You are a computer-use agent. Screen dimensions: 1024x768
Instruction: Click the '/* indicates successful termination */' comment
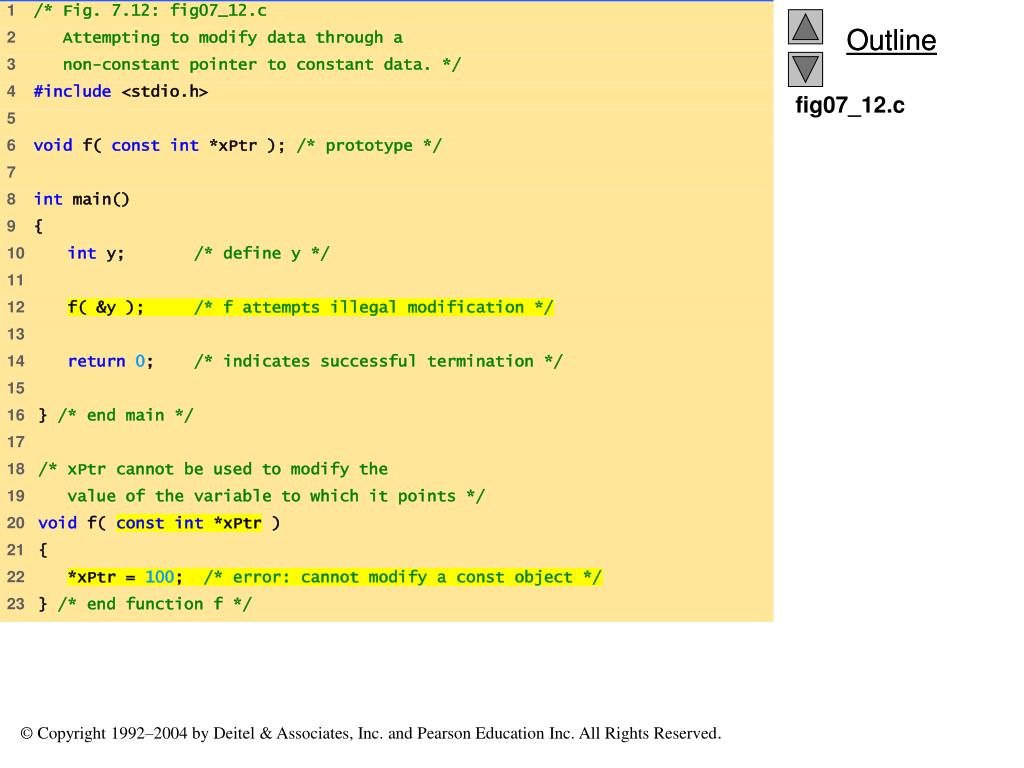[x=378, y=361]
